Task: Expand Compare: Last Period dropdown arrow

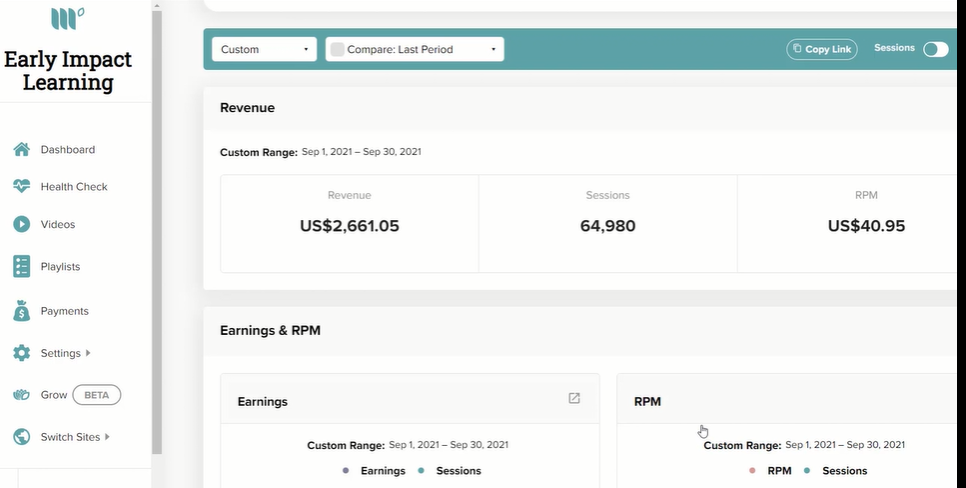Action: [x=493, y=49]
